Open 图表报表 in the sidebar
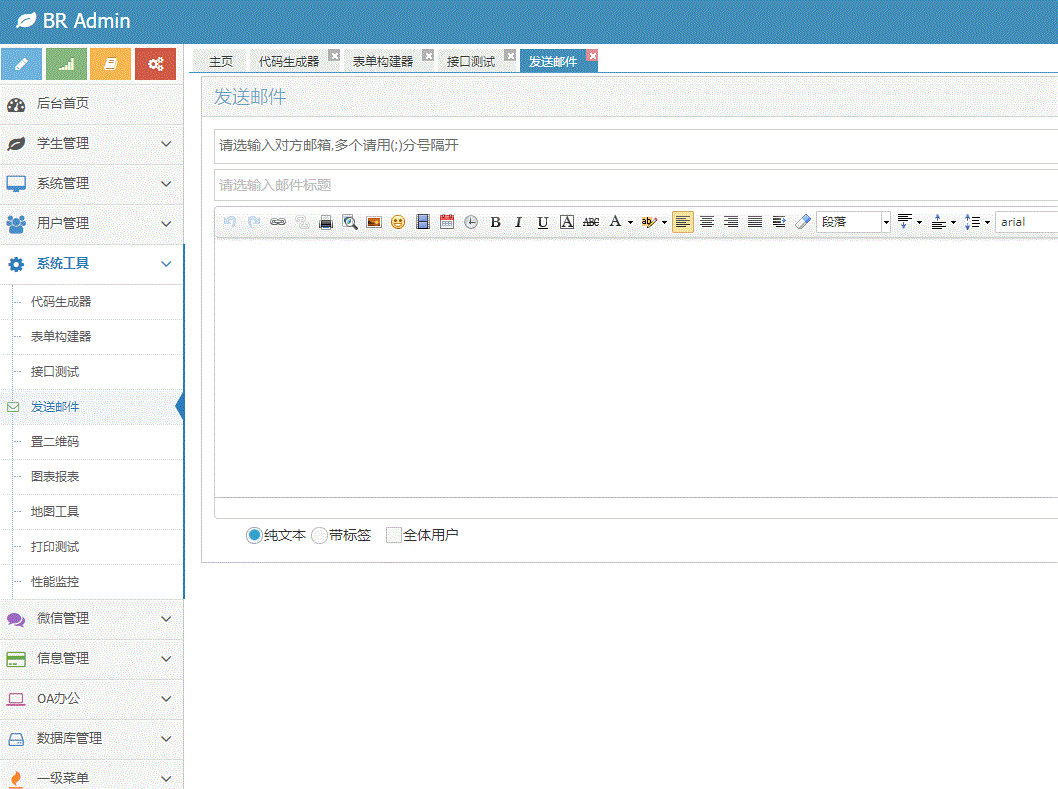 tap(92, 477)
